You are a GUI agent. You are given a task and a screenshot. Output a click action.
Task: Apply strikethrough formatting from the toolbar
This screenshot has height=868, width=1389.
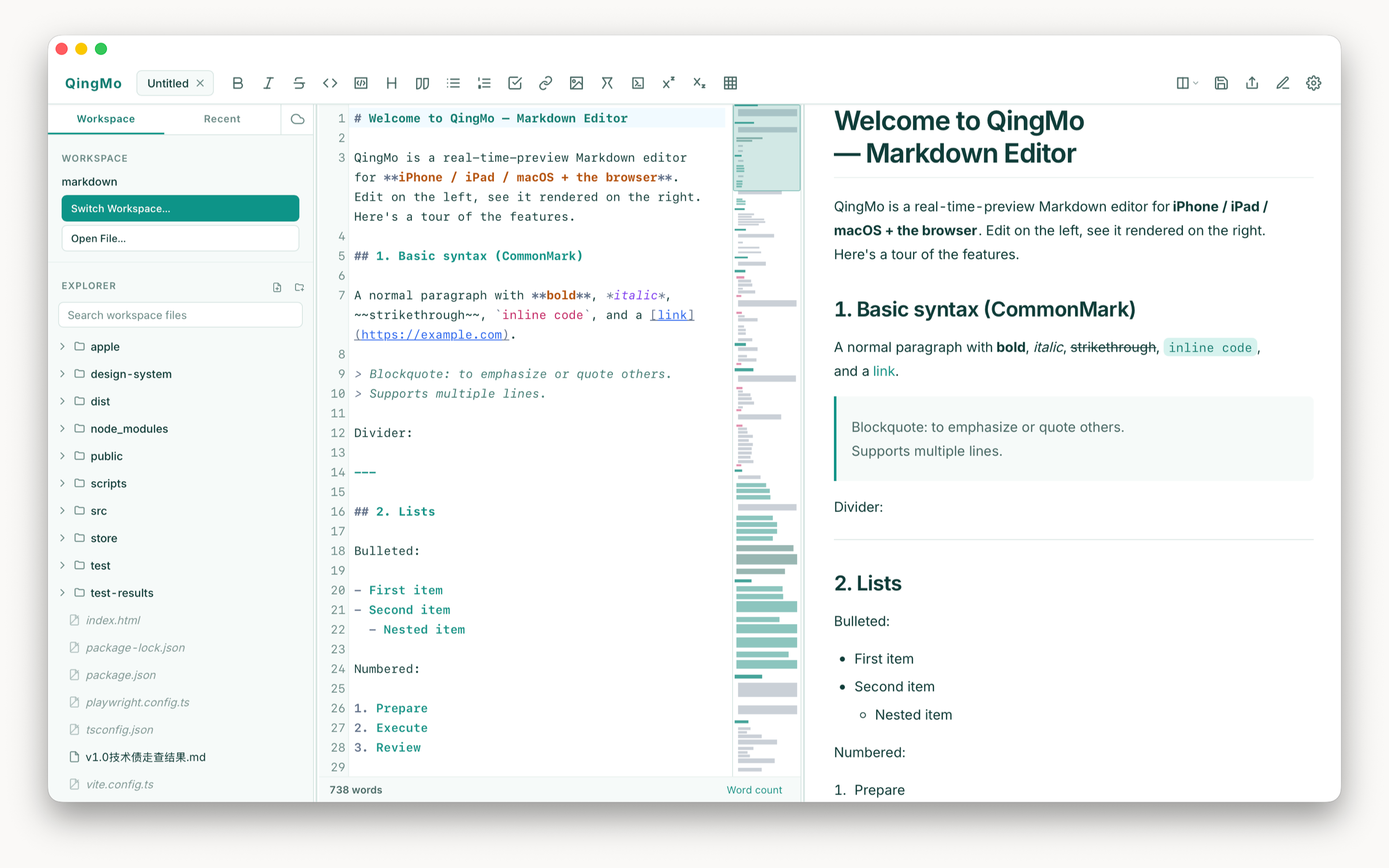pyautogui.click(x=299, y=83)
